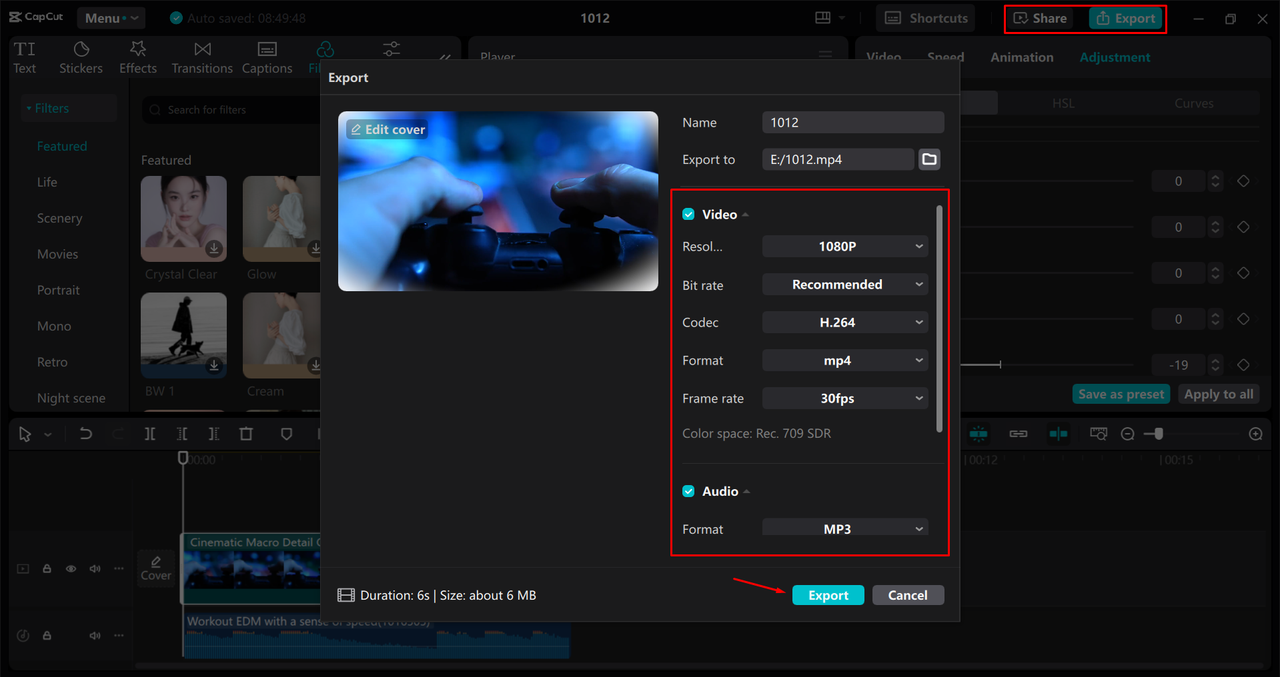Open the audio Format MP3 dropdown
The height and width of the screenshot is (677, 1280).
(845, 528)
